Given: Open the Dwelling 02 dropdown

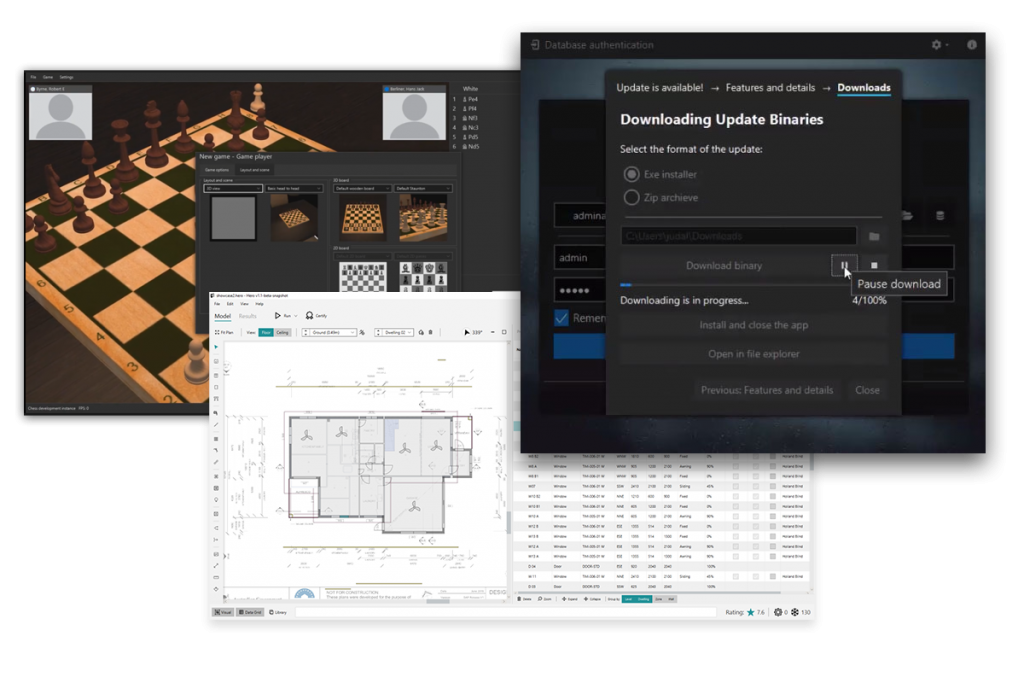Looking at the screenshot, I should point(395,332).
